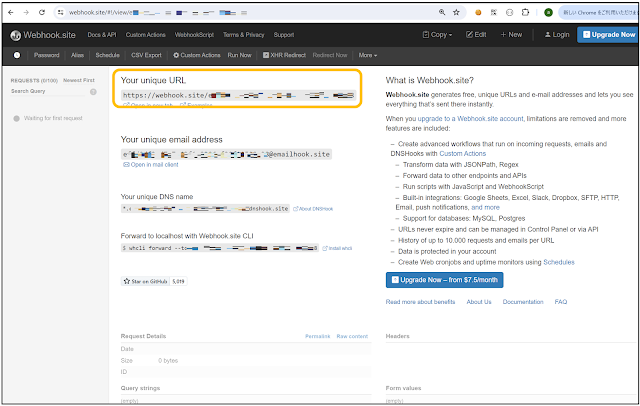Screen dimensions: 640x406
Task: Click Run Now
Action: (x=240, y=55)
